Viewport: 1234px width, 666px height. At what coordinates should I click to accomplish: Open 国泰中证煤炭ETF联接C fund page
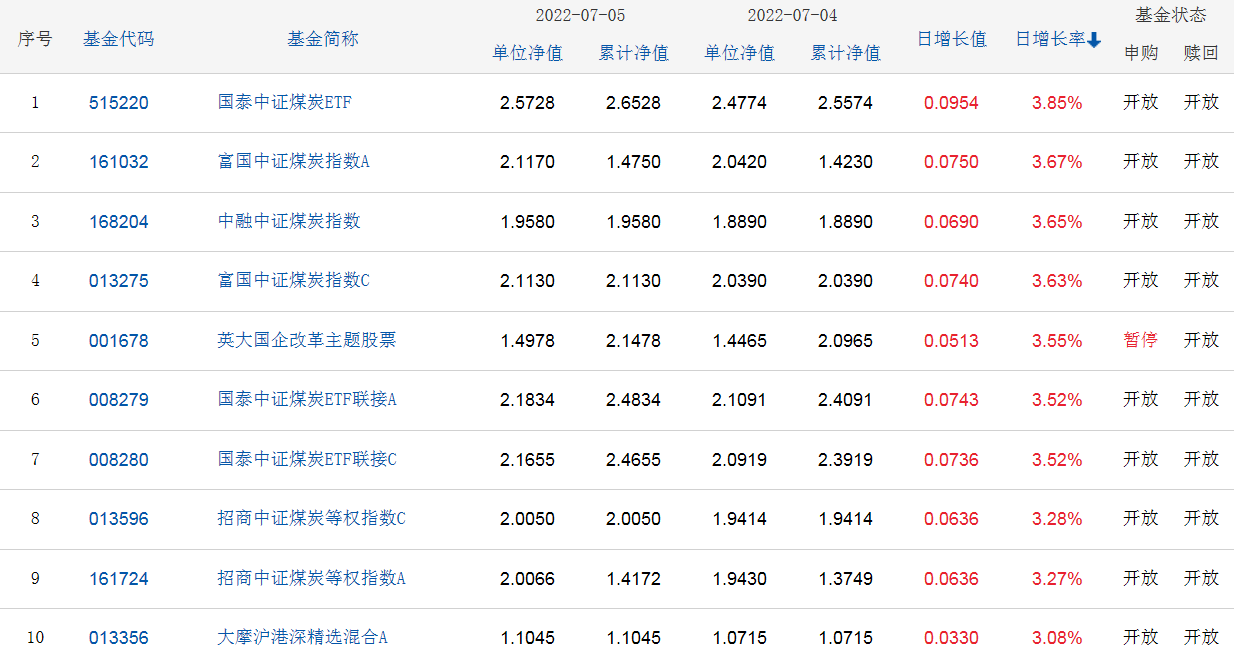(x=307, y=459)
